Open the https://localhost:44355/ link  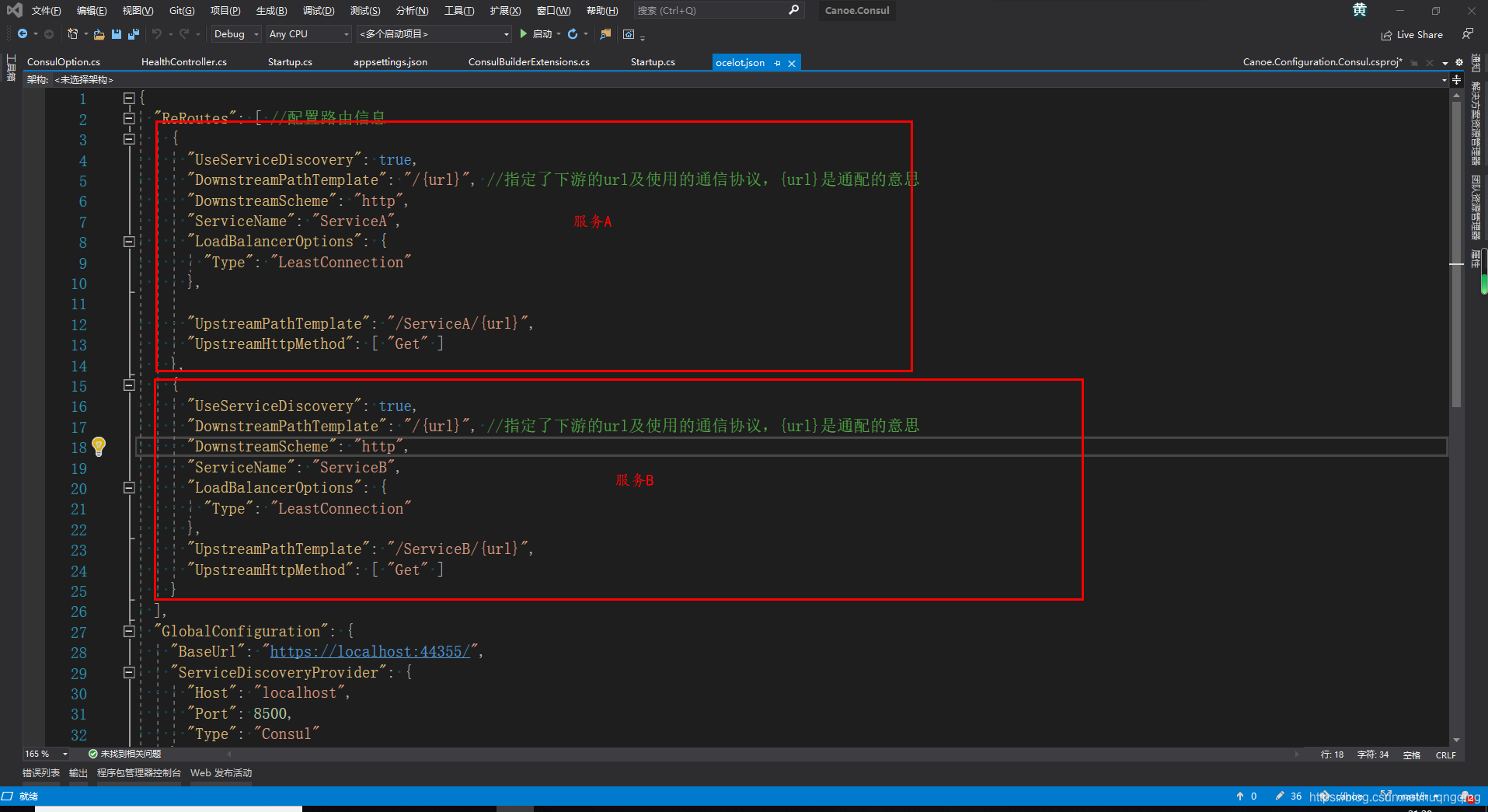370,651
